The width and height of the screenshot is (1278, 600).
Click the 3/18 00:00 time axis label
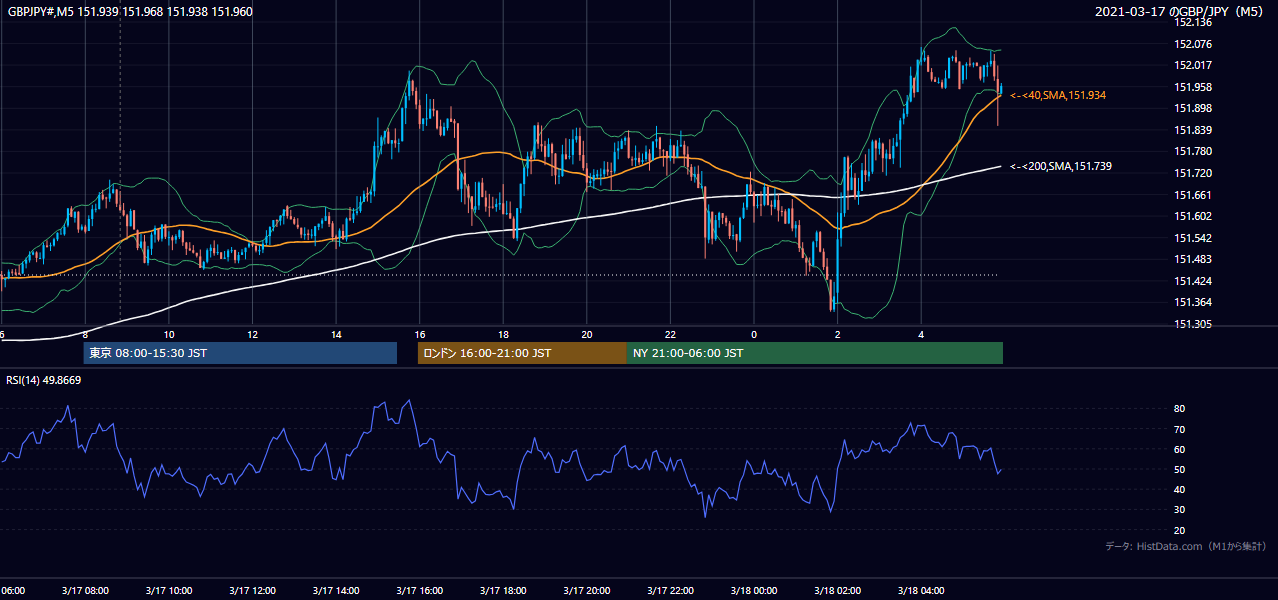(754, 590)
